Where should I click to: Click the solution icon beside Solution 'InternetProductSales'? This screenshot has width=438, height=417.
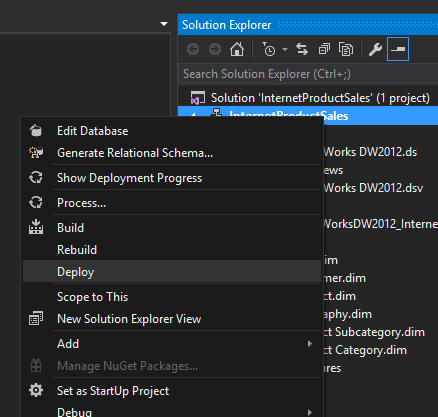pyautogui.click(x=197, y=98)
